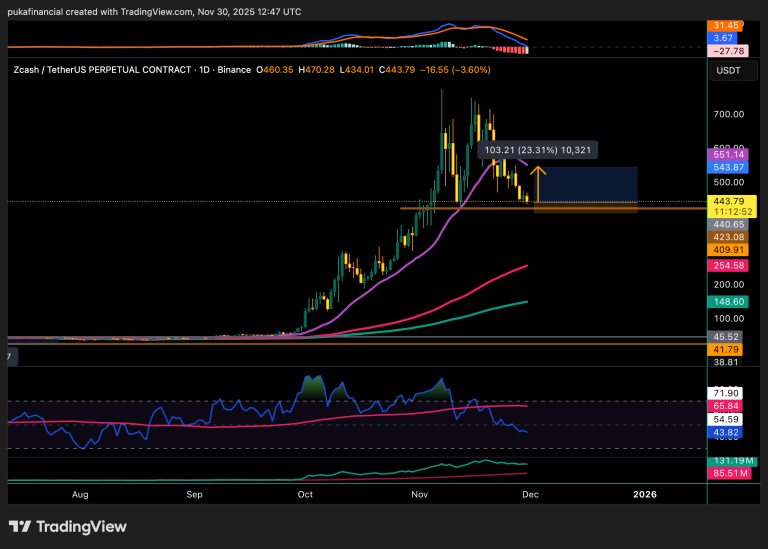Click the purple 551.14 price label
Screen dimensions: 768x549
728,155
